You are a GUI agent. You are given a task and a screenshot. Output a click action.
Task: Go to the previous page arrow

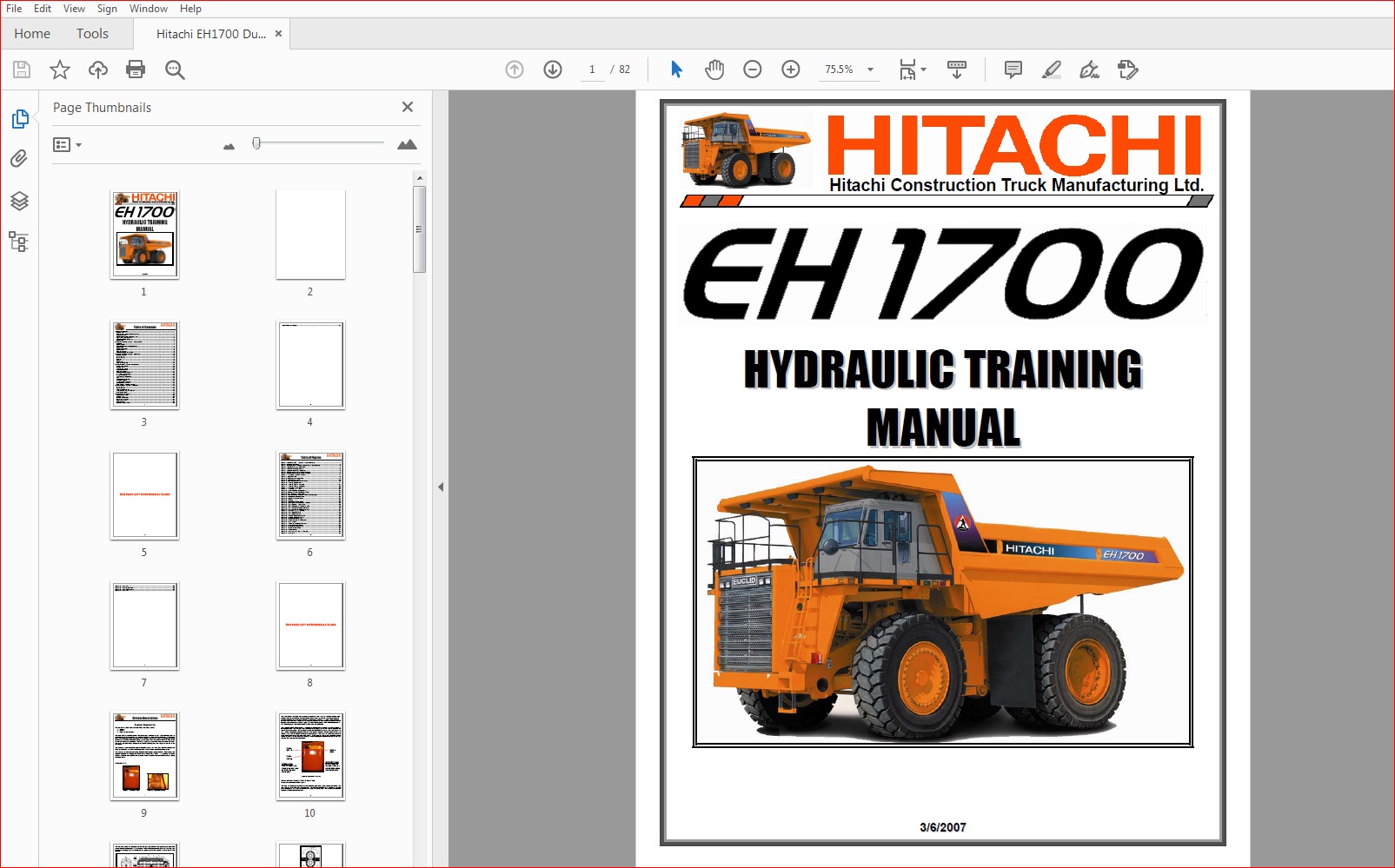click(515, 70)
